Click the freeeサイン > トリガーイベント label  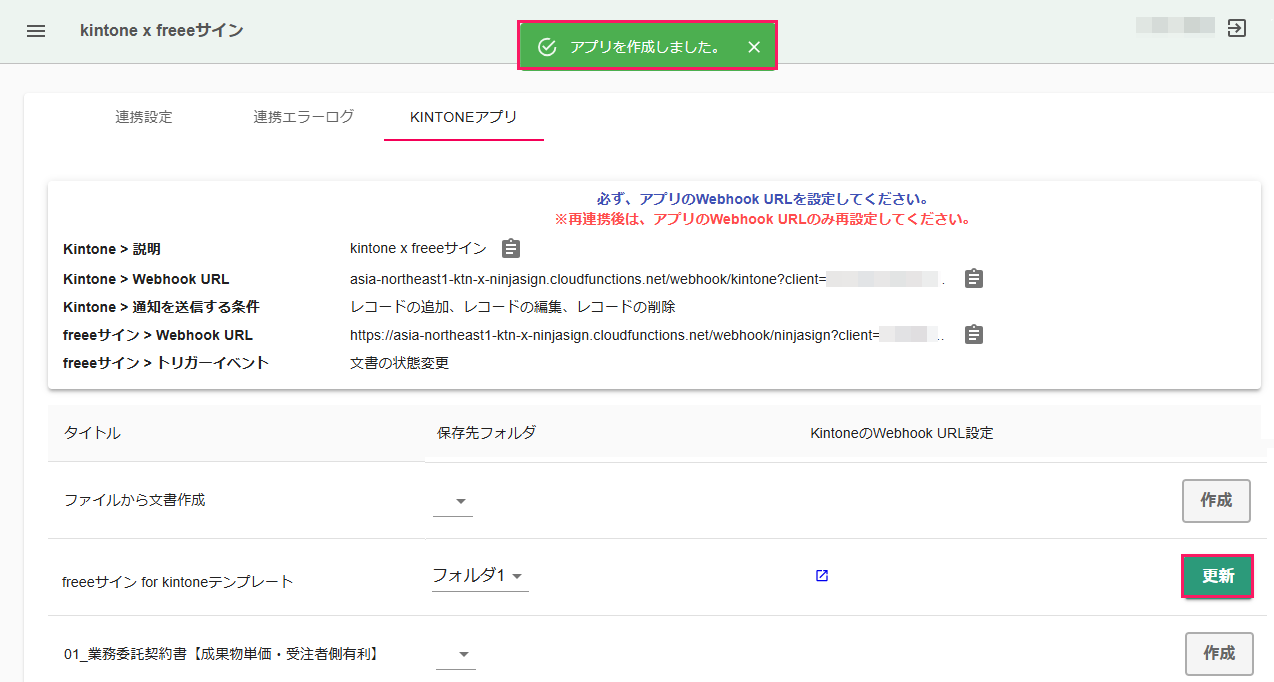[x=166, y=363]
